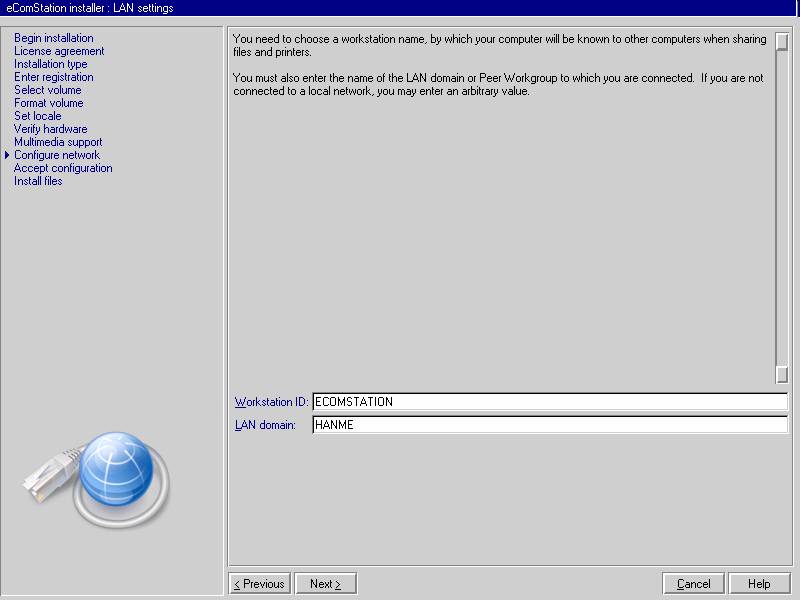Go to the Installation type step
The height and width of the screenshot is (600, 800).
[51, 64]
